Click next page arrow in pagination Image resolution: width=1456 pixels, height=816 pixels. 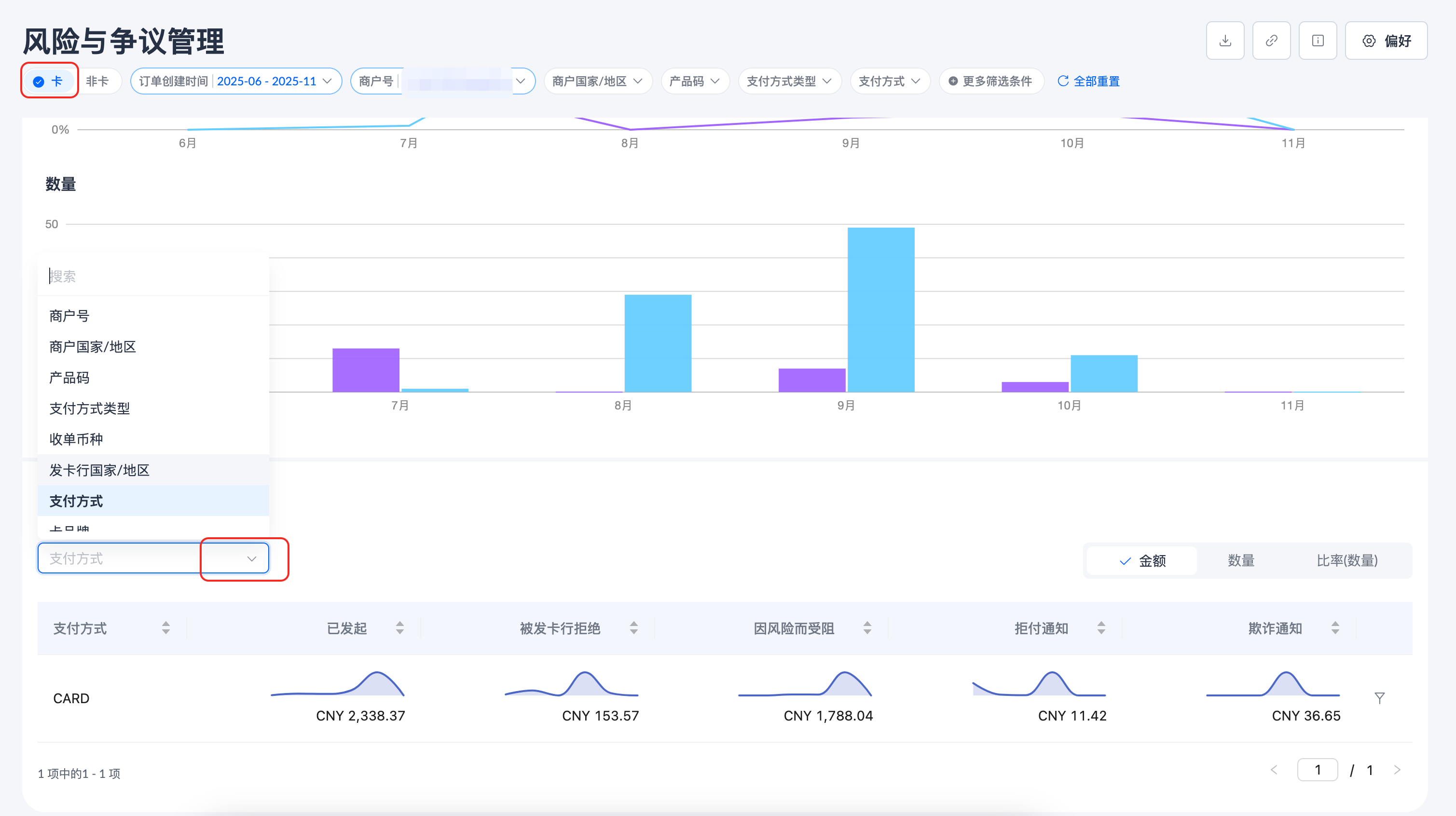pos(1397,770)
